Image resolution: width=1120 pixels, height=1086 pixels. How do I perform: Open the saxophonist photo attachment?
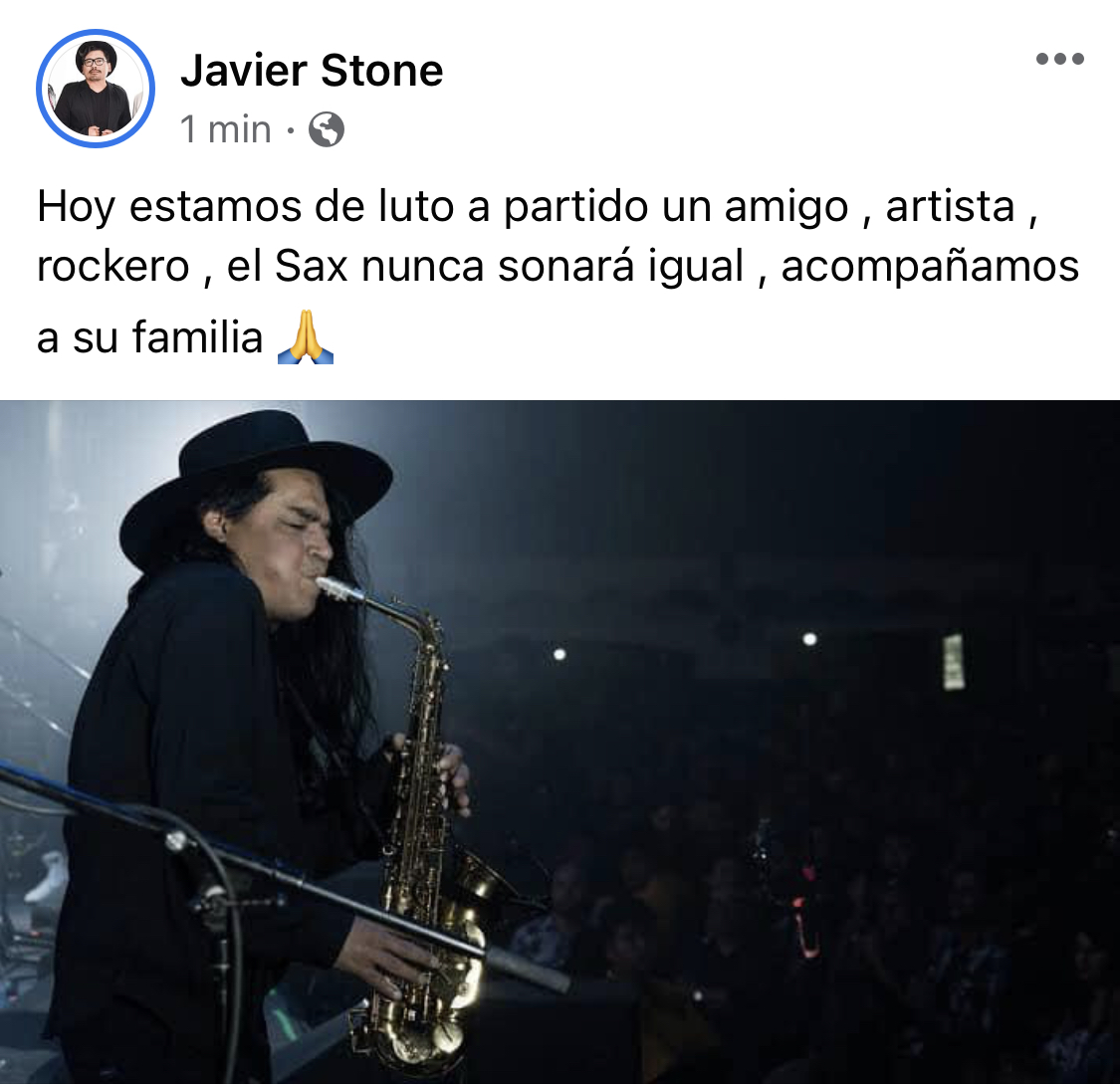tap(560, 742)
